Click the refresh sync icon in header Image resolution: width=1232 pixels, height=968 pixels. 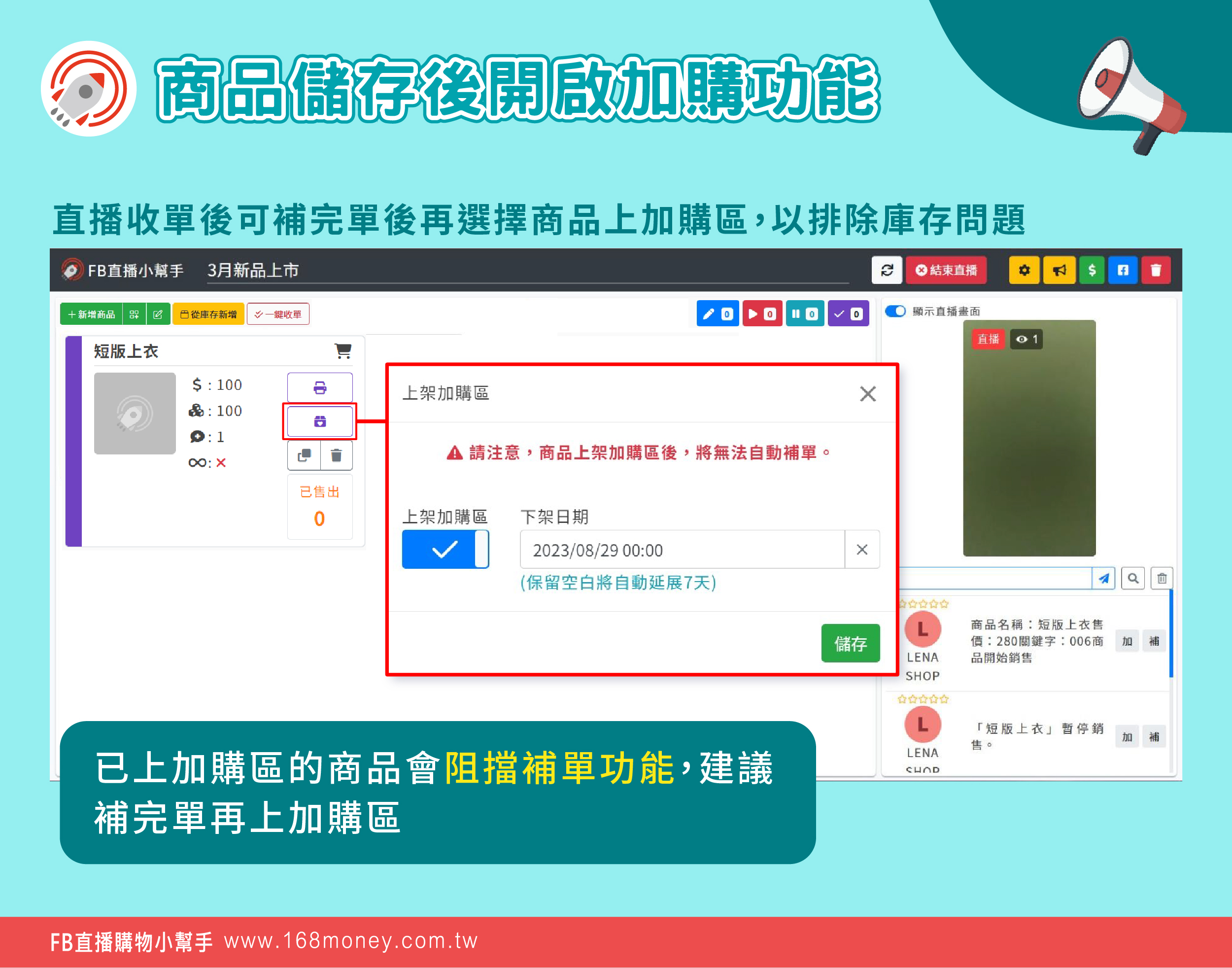point(887,270)
